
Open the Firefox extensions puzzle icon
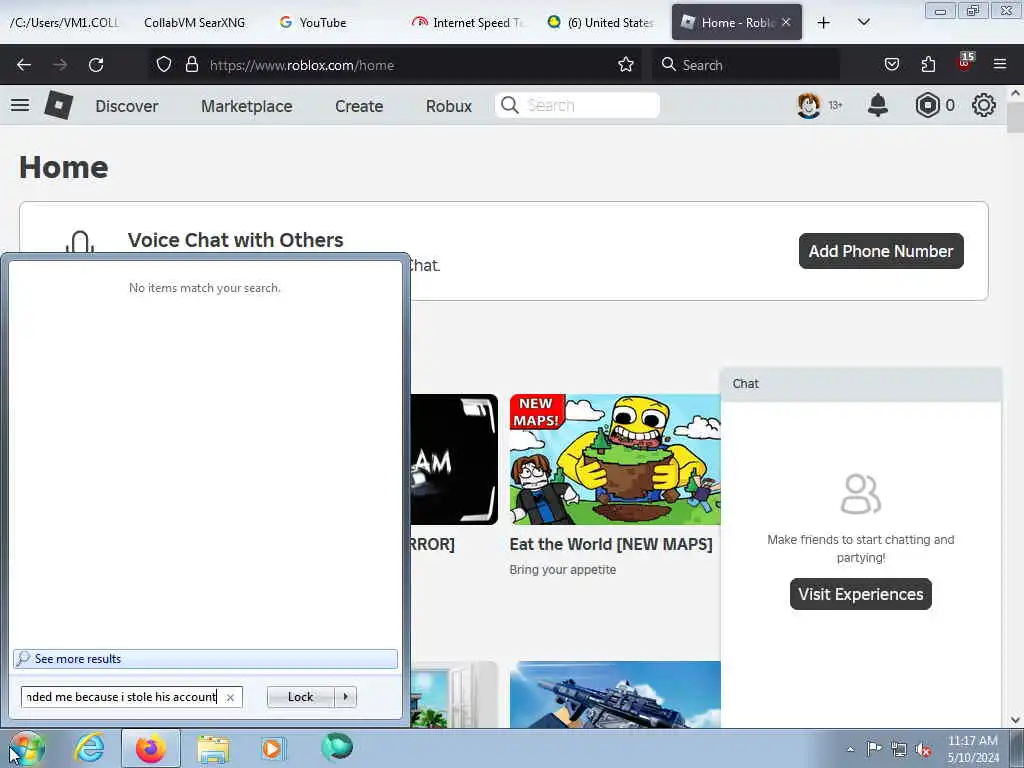[x=928, y=65]
